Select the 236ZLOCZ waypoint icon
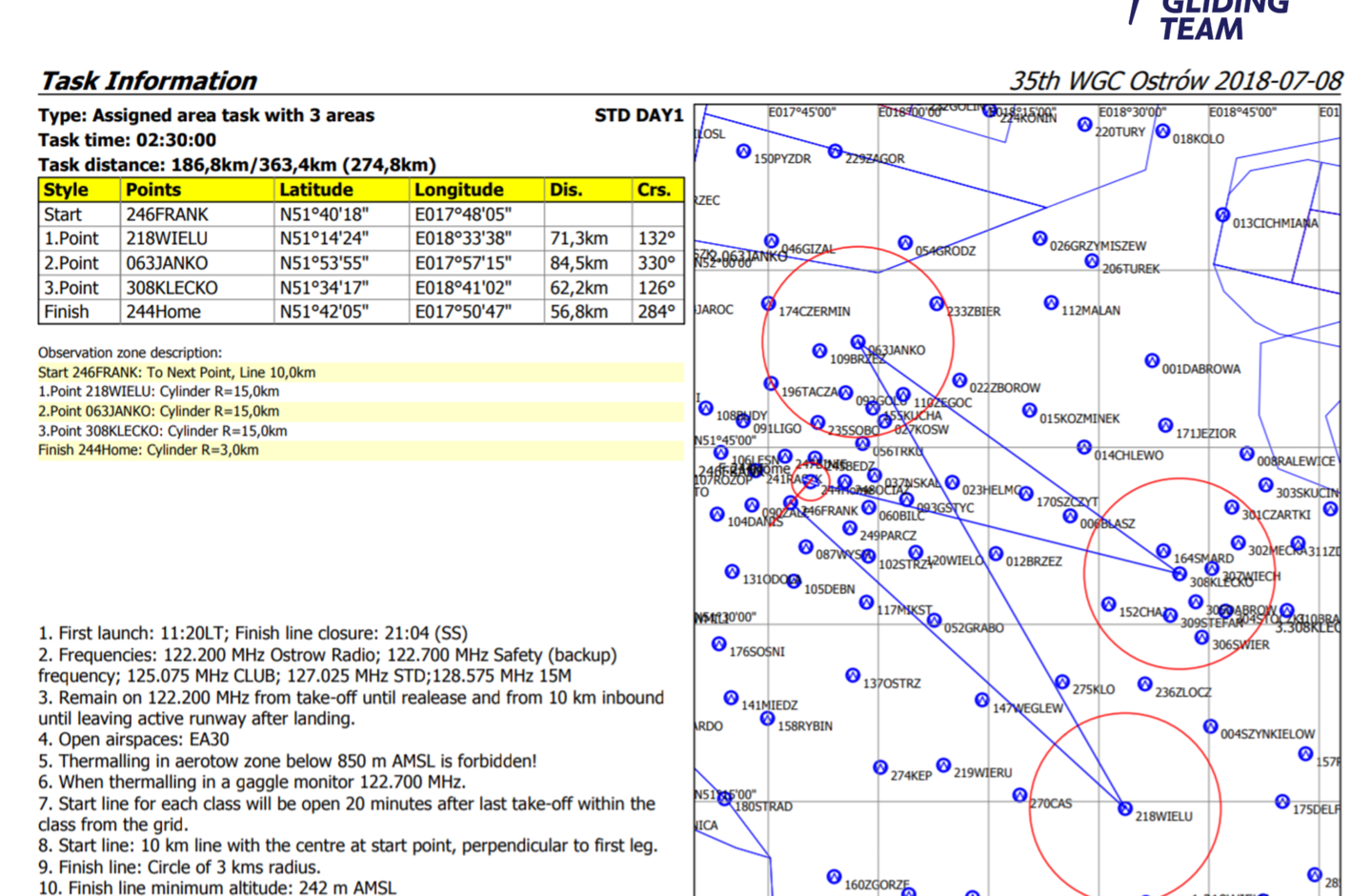The height and width of the screenshot is (896, 1372). [1145, 684]
